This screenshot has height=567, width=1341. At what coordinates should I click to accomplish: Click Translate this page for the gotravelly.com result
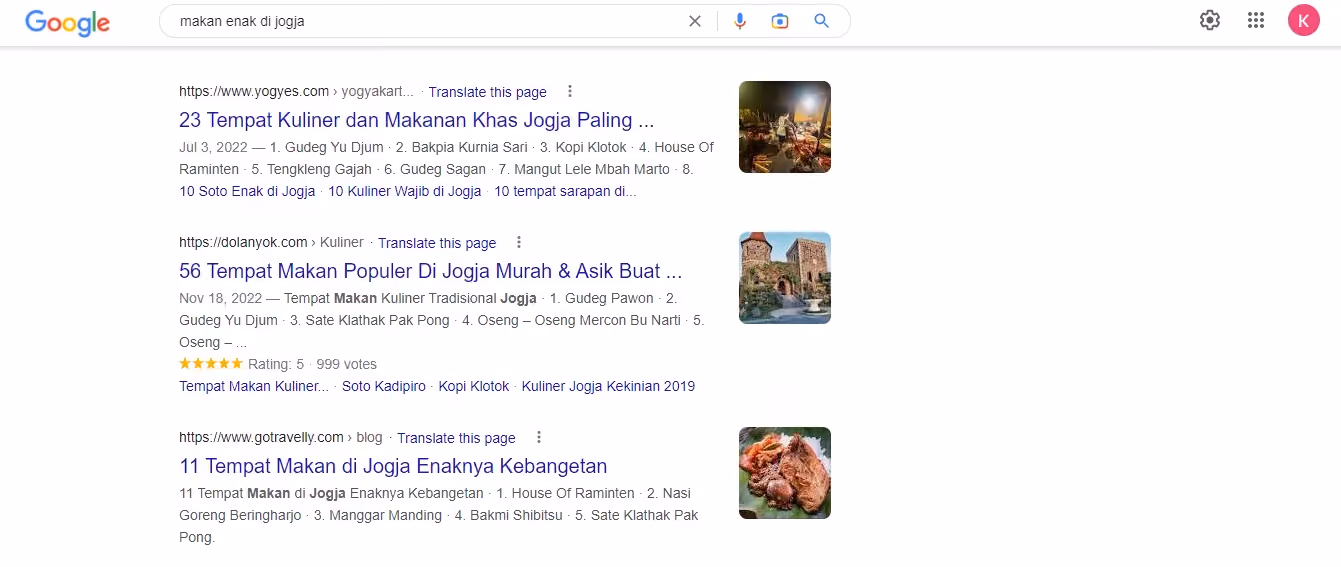[456, 438]
